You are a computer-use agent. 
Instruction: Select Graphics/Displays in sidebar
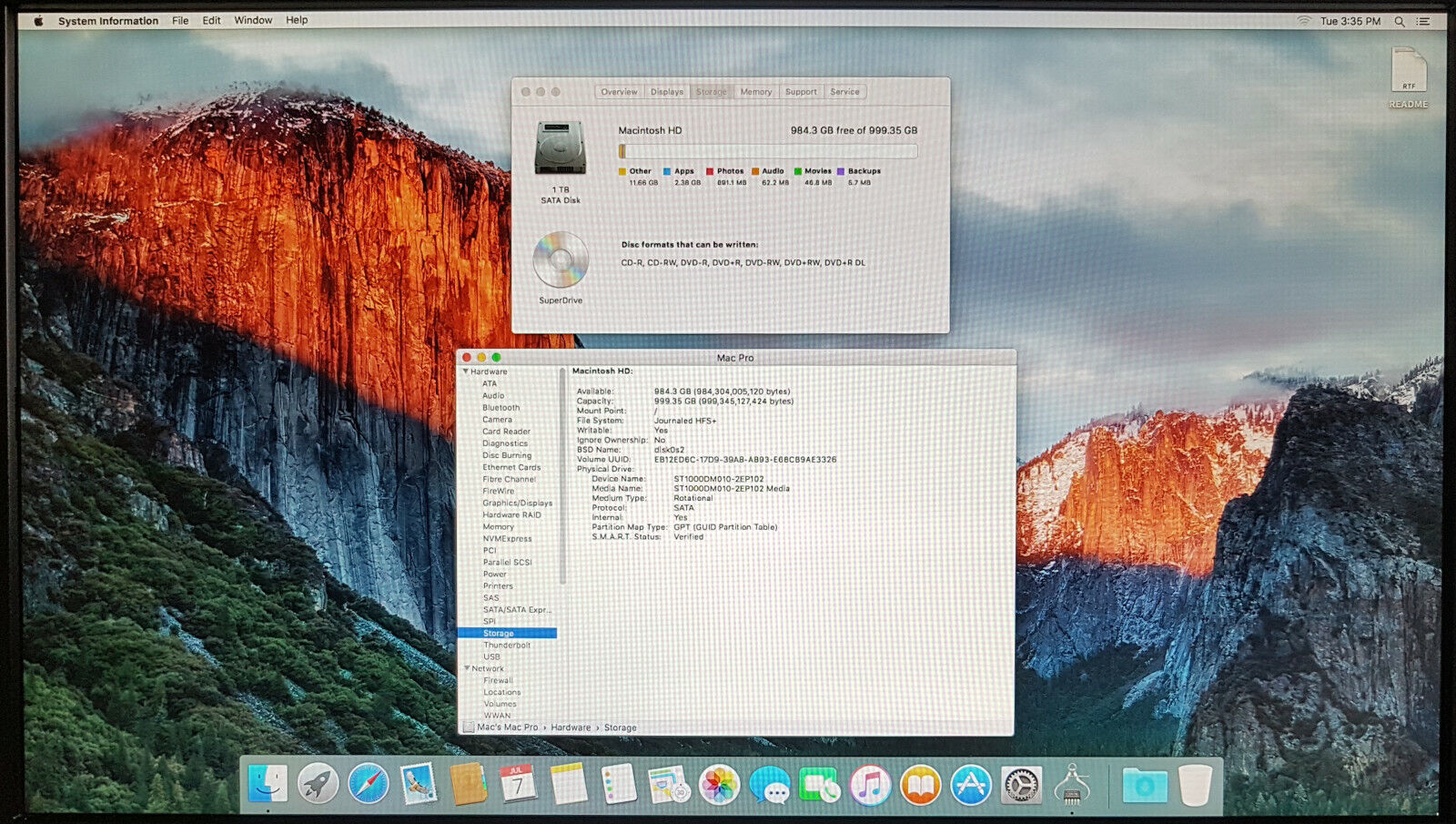click(x=517, y=503)
